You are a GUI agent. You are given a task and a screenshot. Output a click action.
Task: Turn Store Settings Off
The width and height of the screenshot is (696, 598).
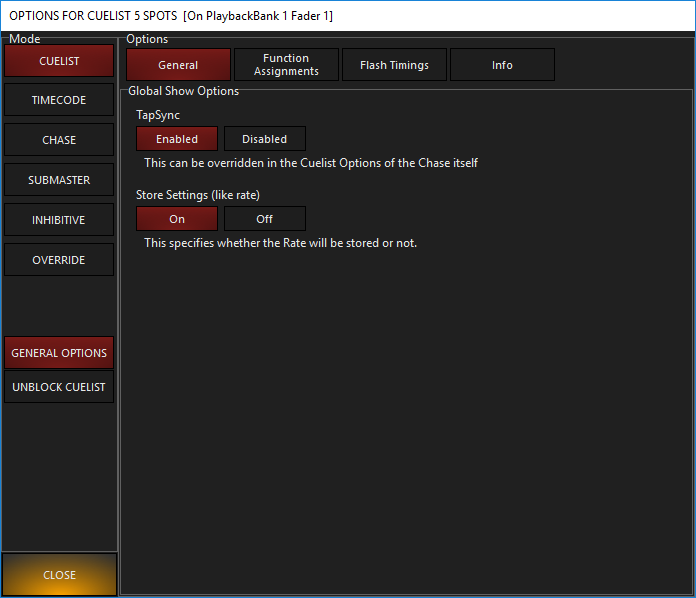click(x=265, y=219)
